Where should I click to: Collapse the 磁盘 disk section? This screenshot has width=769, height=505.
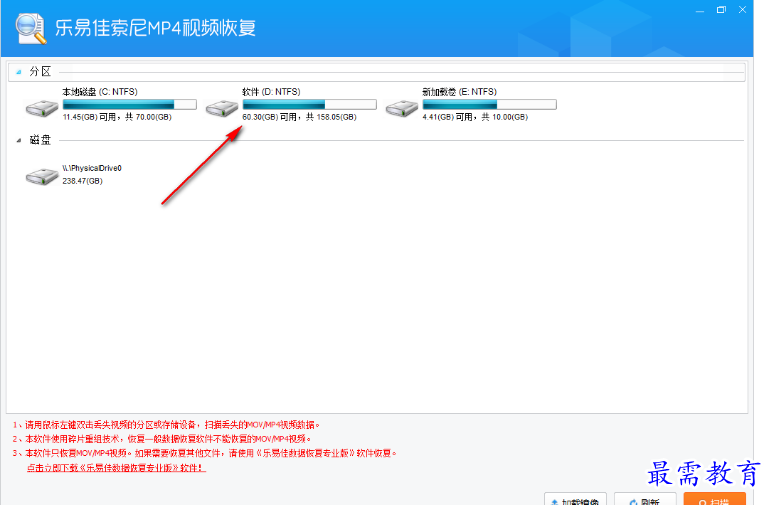coord(19,140)
